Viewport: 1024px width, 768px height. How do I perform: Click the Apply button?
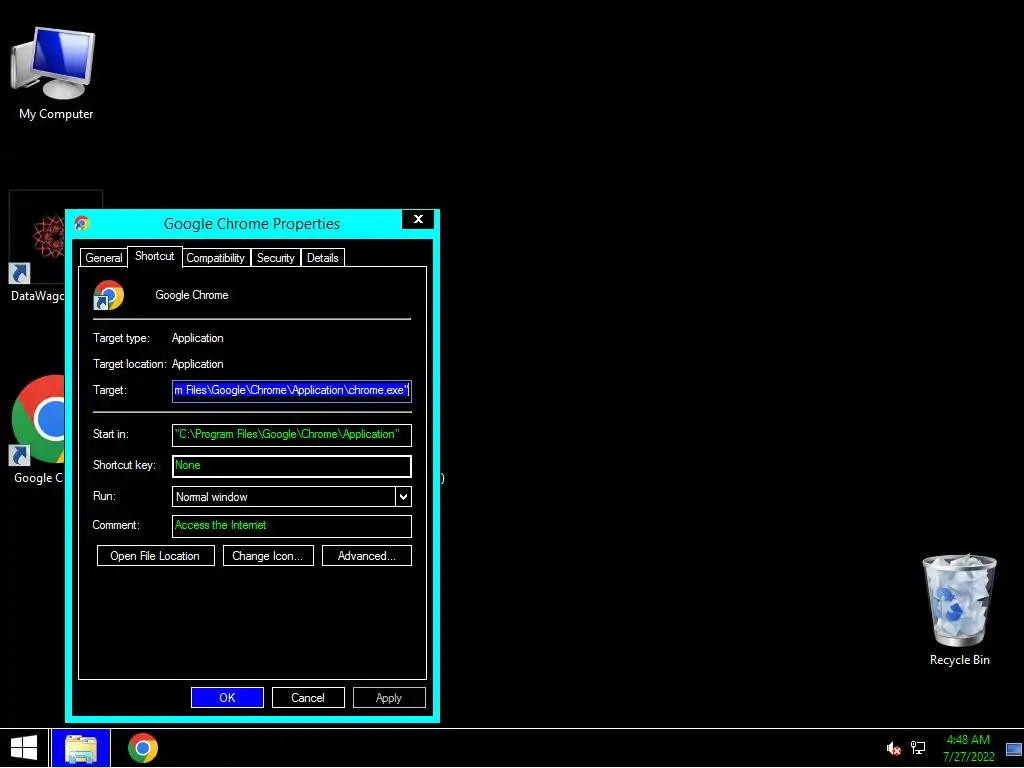pos(389,697)
